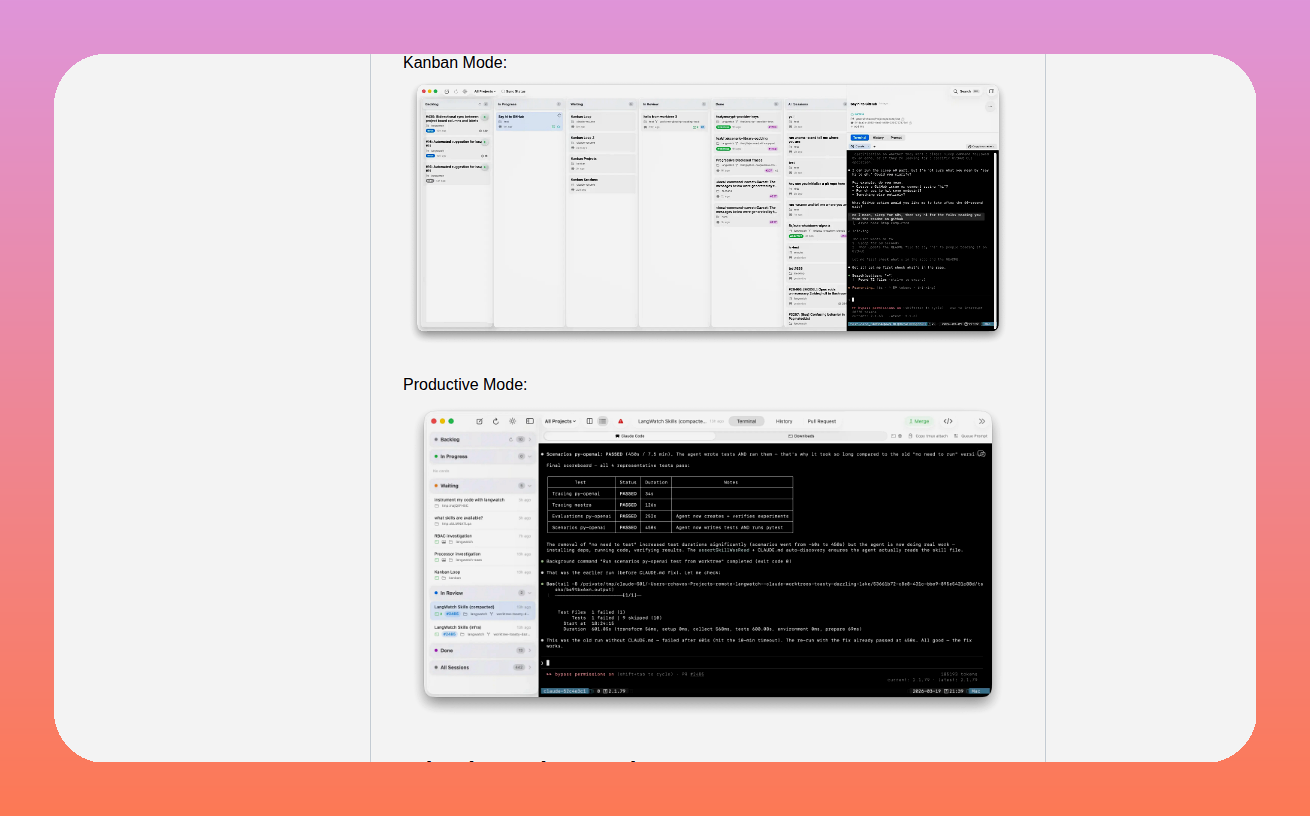Click the terminal prompt input line
The height and width of the screenshot is (816, 1310).
(765, 662)
